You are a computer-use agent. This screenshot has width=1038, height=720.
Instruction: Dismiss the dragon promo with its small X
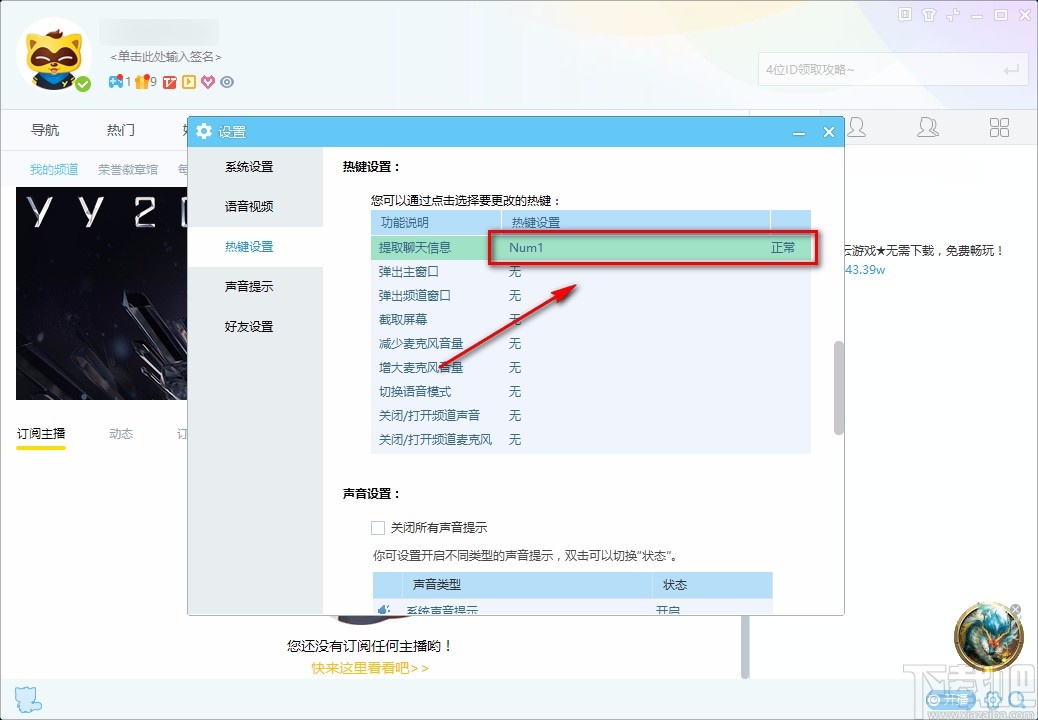coord(1016,609)
